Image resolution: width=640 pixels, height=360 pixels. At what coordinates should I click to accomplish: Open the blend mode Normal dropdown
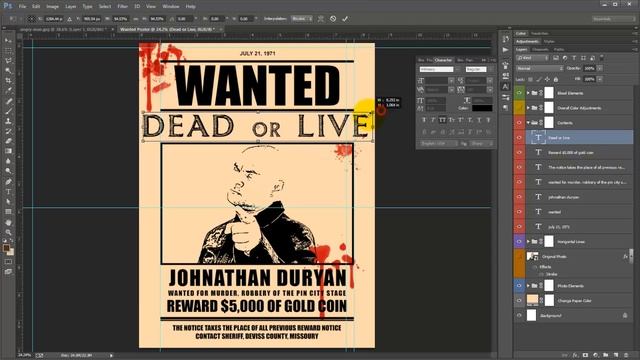(x=539, y=68)
